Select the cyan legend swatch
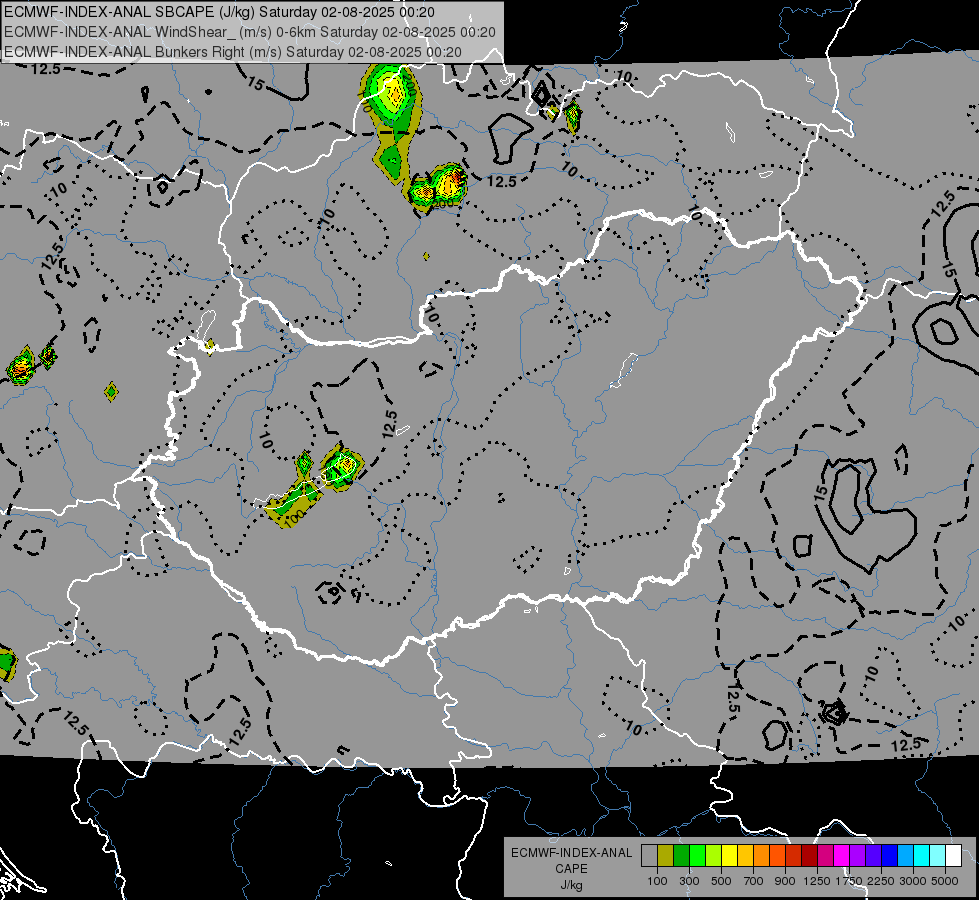 click(x=922, y=855)
